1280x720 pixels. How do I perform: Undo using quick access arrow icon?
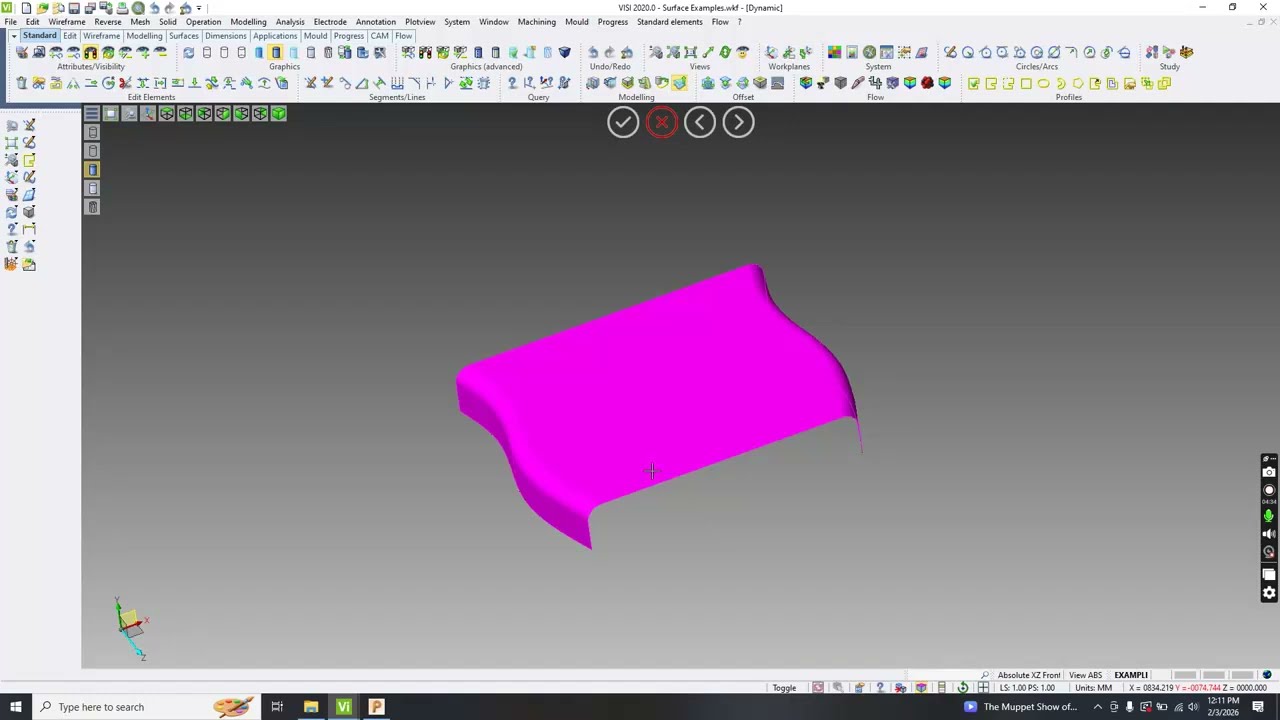click(x=154, y=8)
